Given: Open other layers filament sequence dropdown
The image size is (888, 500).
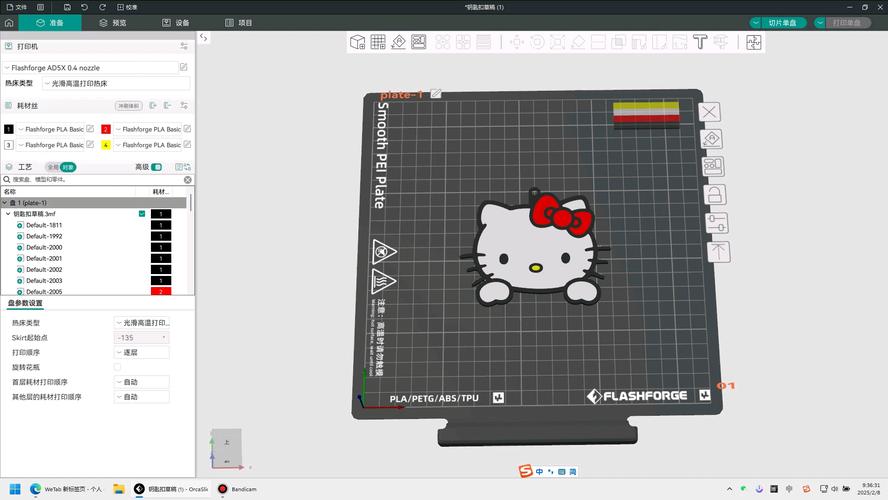Looking at the screenshot, I should pos(142,397).
